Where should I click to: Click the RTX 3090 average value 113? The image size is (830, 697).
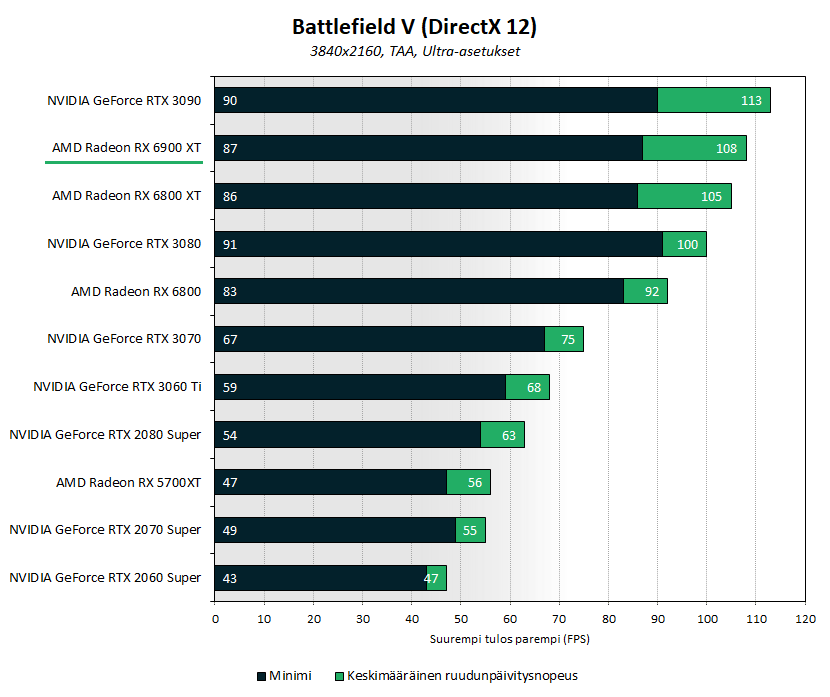751,101
